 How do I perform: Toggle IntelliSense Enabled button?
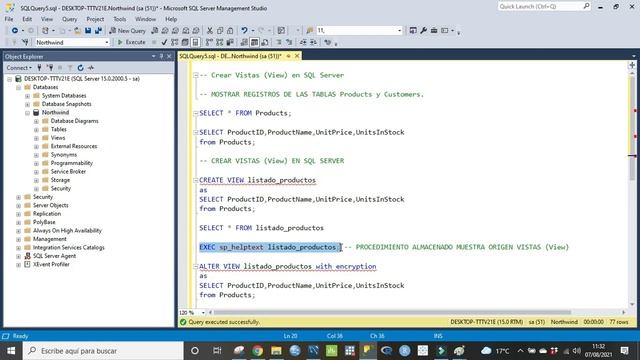196,42
